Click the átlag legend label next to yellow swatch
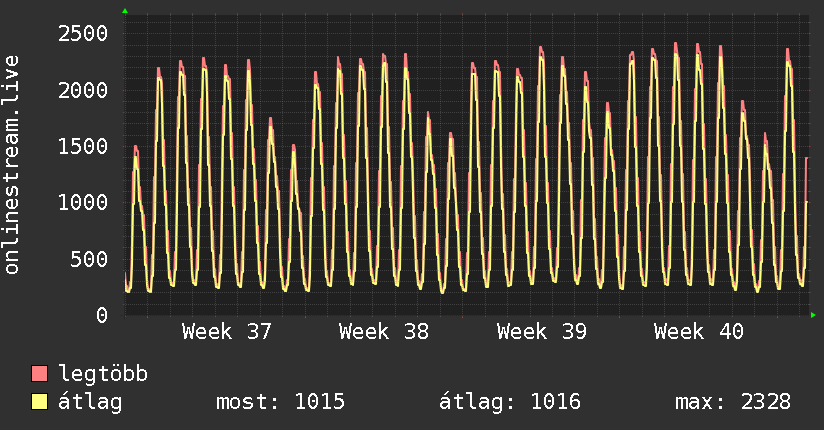Image resolution: width=824 pixels, height=430 pixels. coord(90,402)
